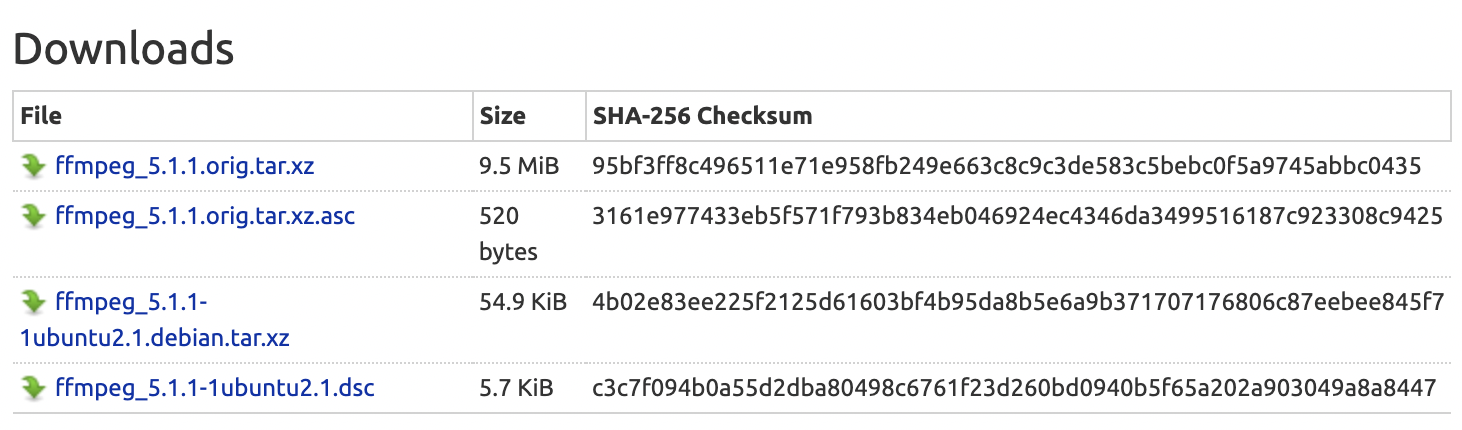
Task: Open the ffmpeg_5.1.1-1ubuntu2.1.dsc link
Action: point(215,387)
